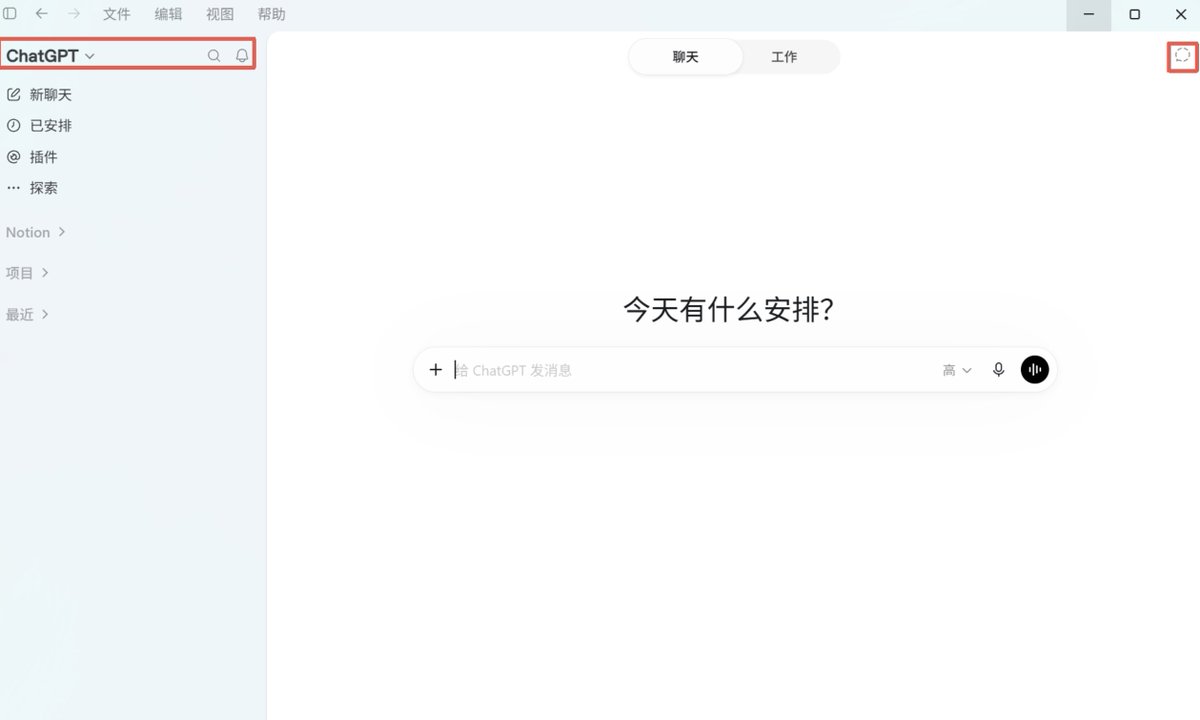The width and height of the screenshot is (1200, 720).
Task: Open the ChatGPT model dropdown
Action: pyautogui.click(x=50, y=56)
